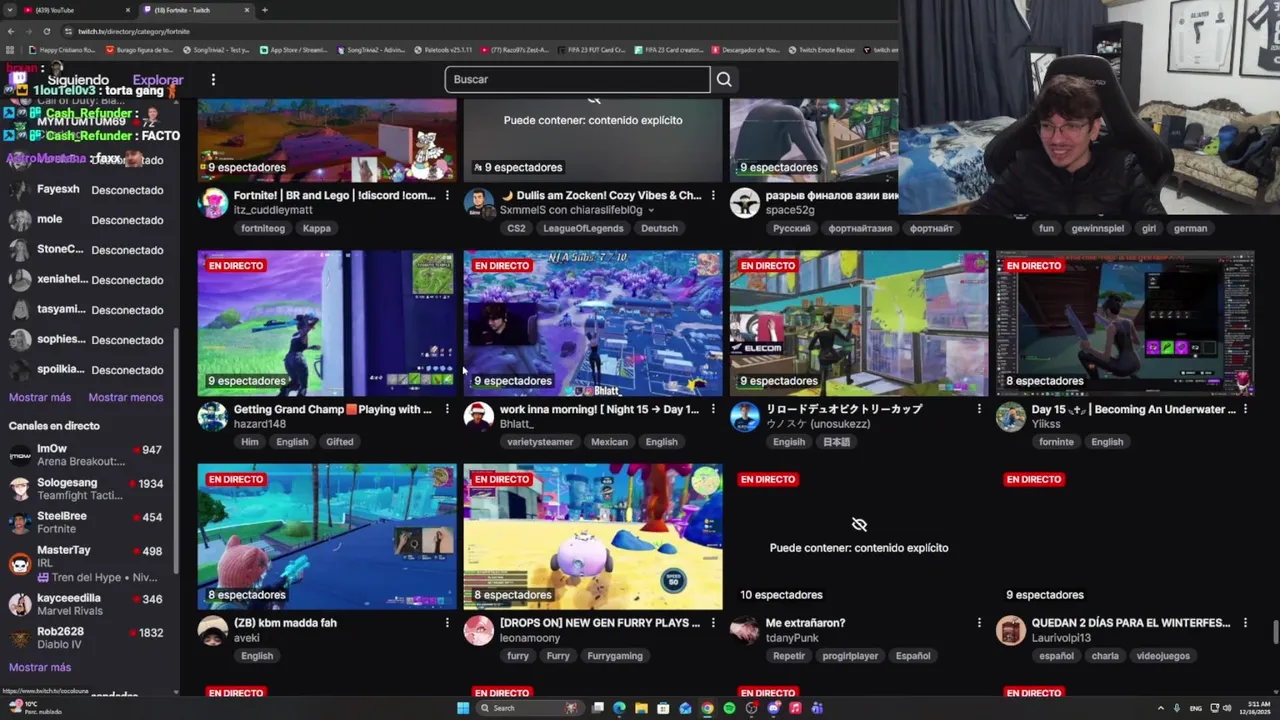Click the videojuegos tag

(1163, 656)
